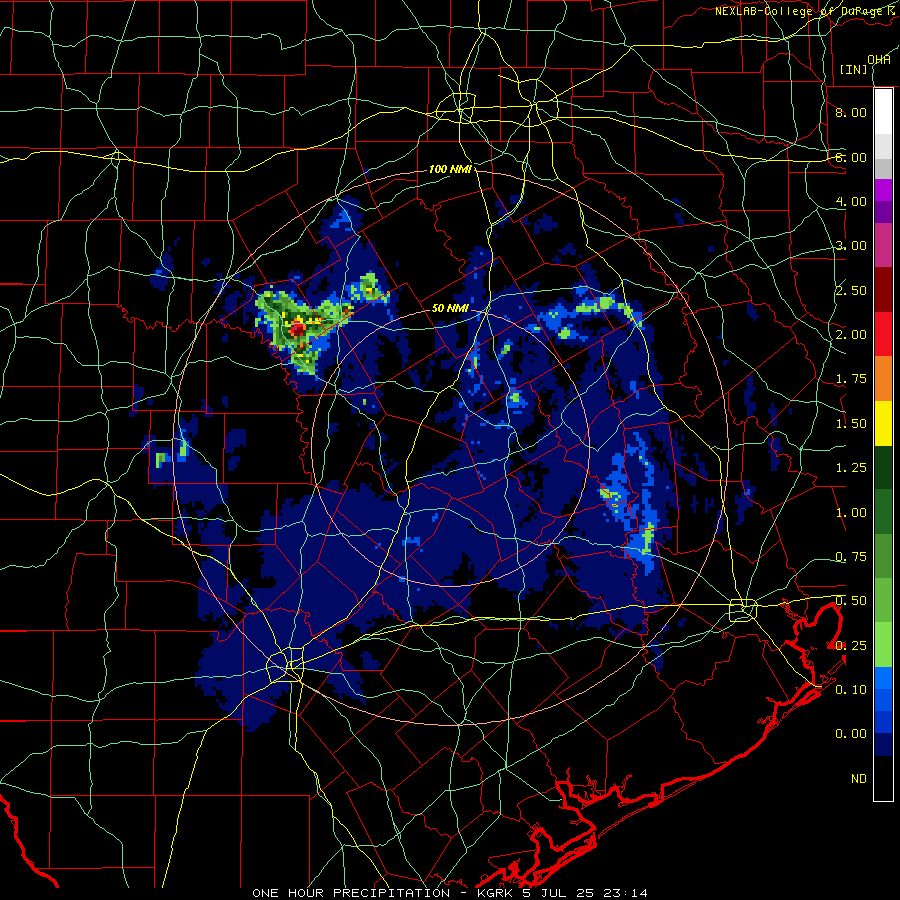Click the 1.25 legend value
Viewport: 900px width, 900px height.
tap(851, 468)
